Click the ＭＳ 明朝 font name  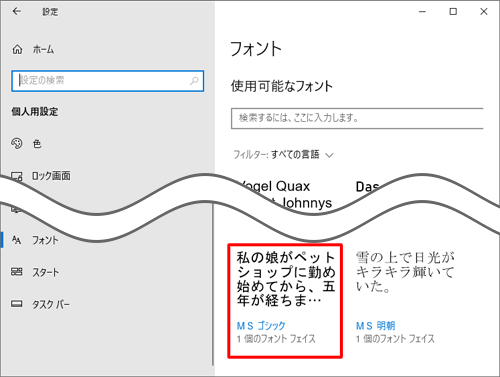point(375,325)
